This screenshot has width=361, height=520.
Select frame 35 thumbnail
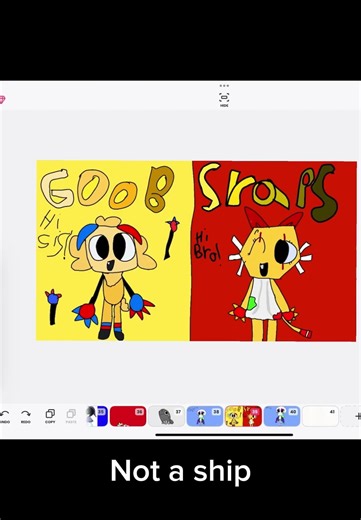pos(97,416)
